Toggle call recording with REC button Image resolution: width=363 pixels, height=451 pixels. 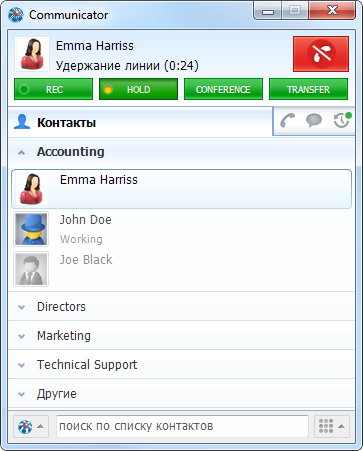(x=53, y=89)
